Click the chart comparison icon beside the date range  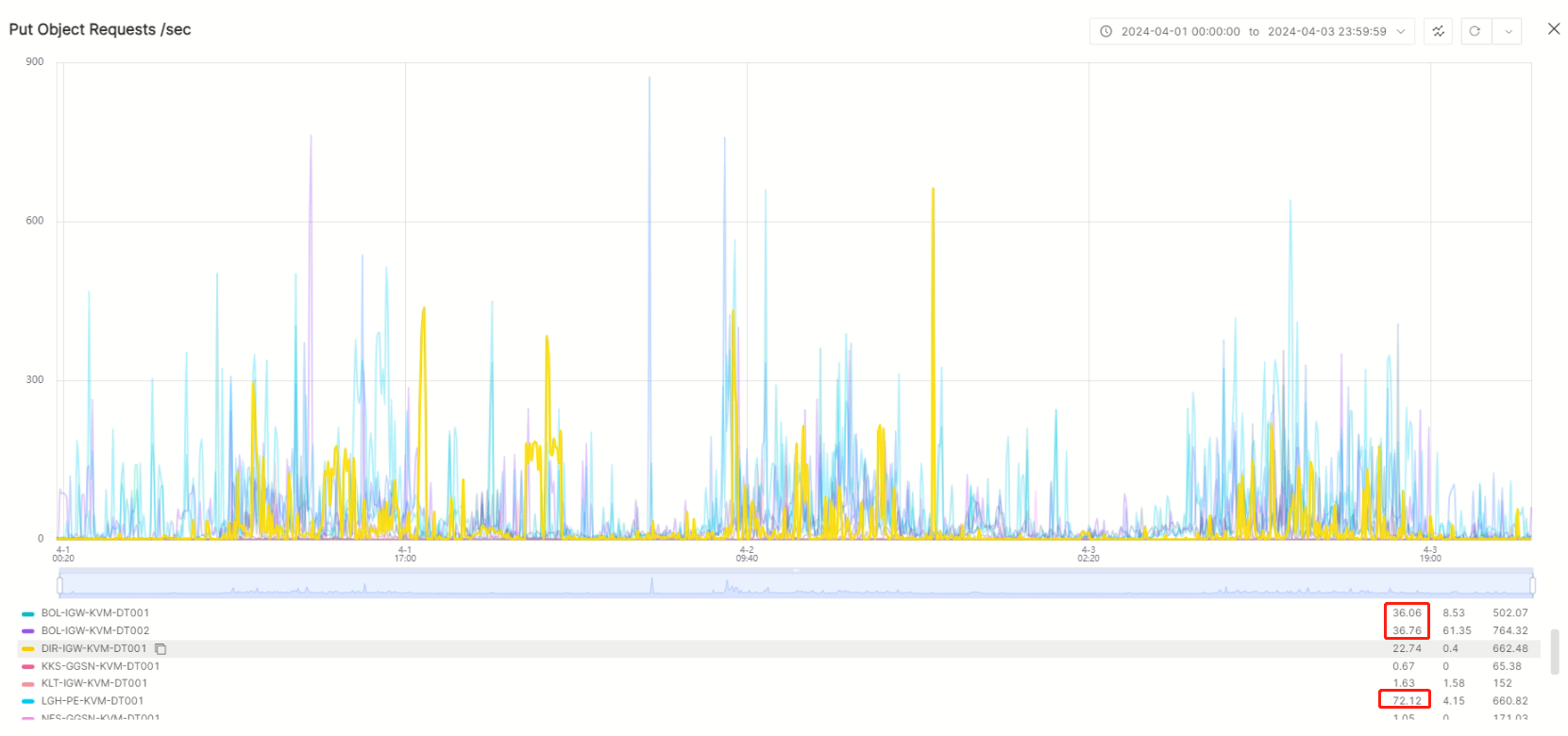pyautogui.click(x=1438, y=31)
